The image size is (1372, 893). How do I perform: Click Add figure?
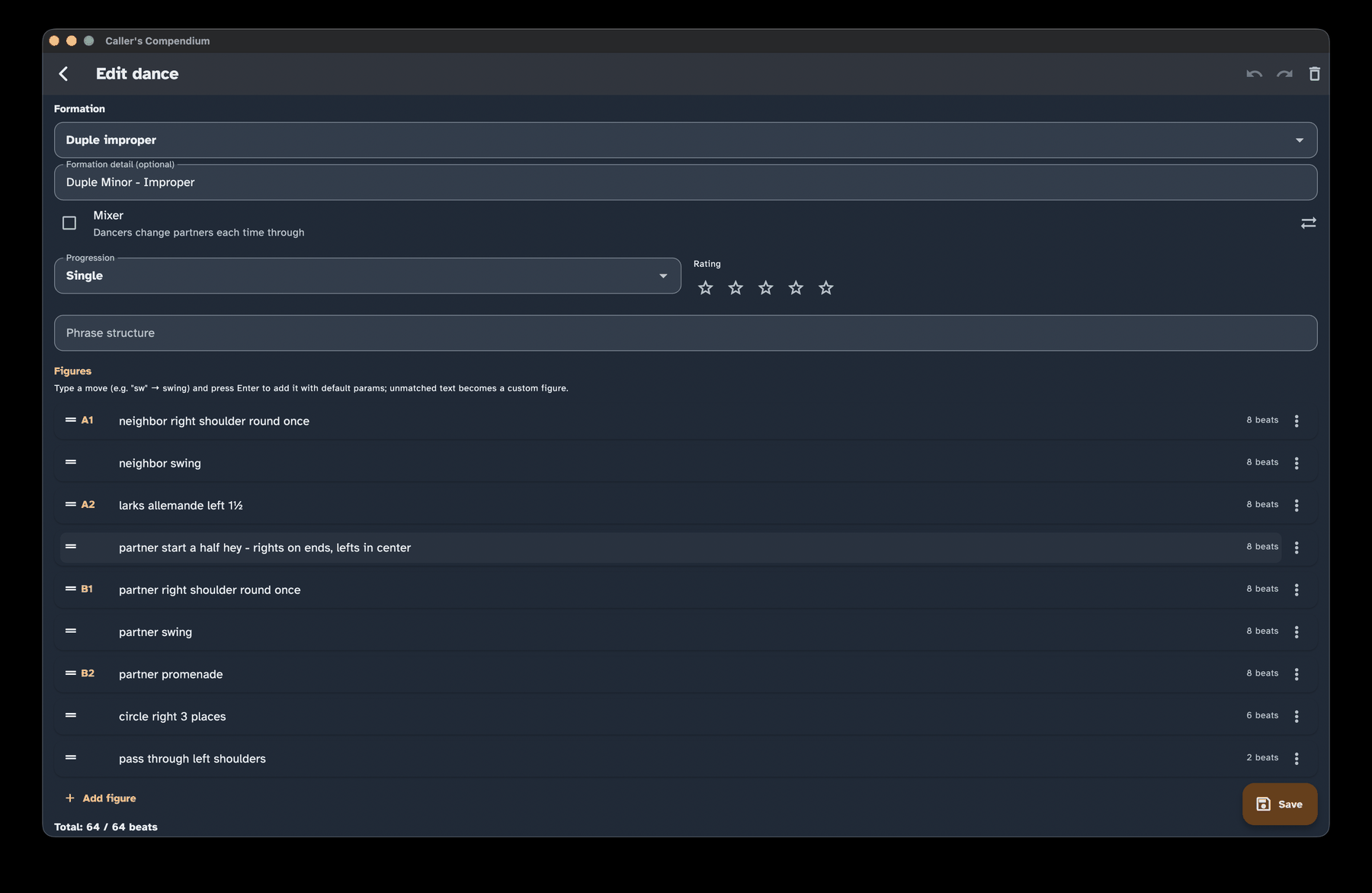point(101,798)
